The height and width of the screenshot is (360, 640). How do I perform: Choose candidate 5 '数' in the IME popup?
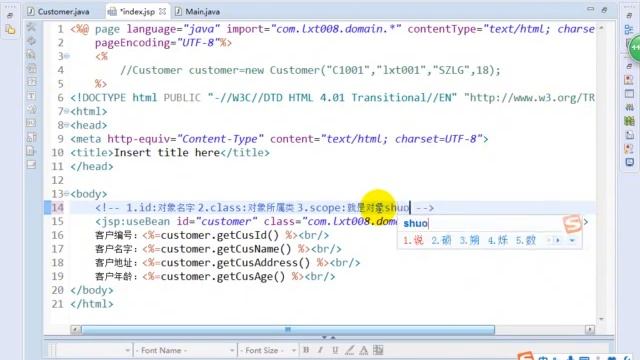(x=525, y=240)
